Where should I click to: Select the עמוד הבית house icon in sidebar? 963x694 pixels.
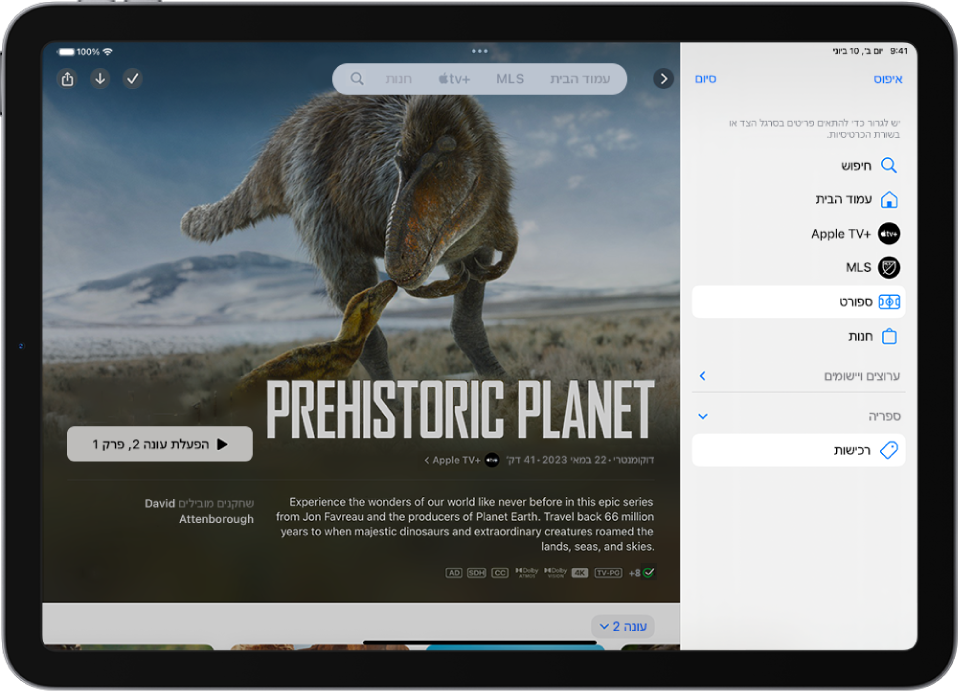click(x=889, y=200)
